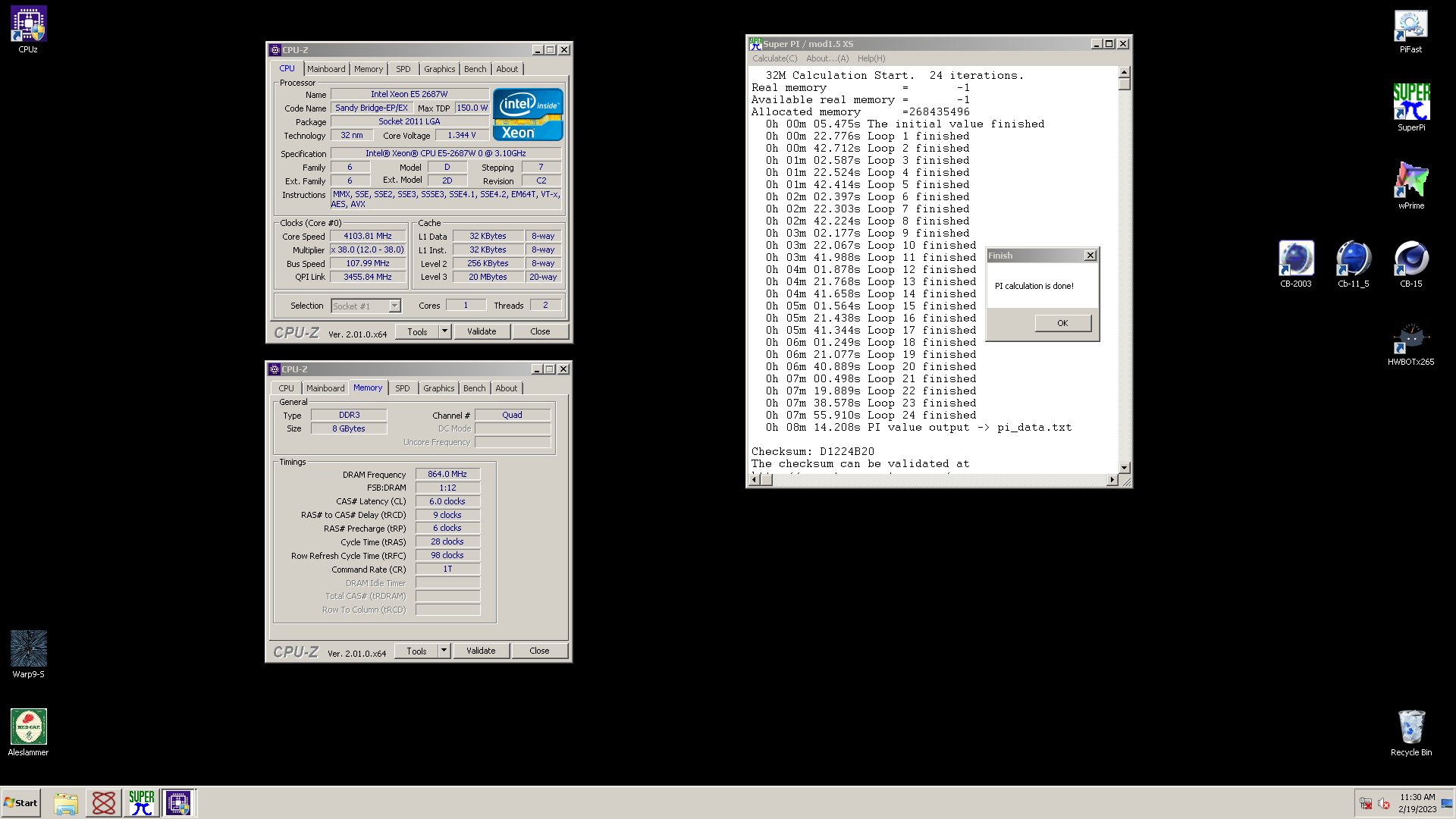Close the Finish dialog with X
Screen dimensions: 1456x819
tap(1090, 256)
